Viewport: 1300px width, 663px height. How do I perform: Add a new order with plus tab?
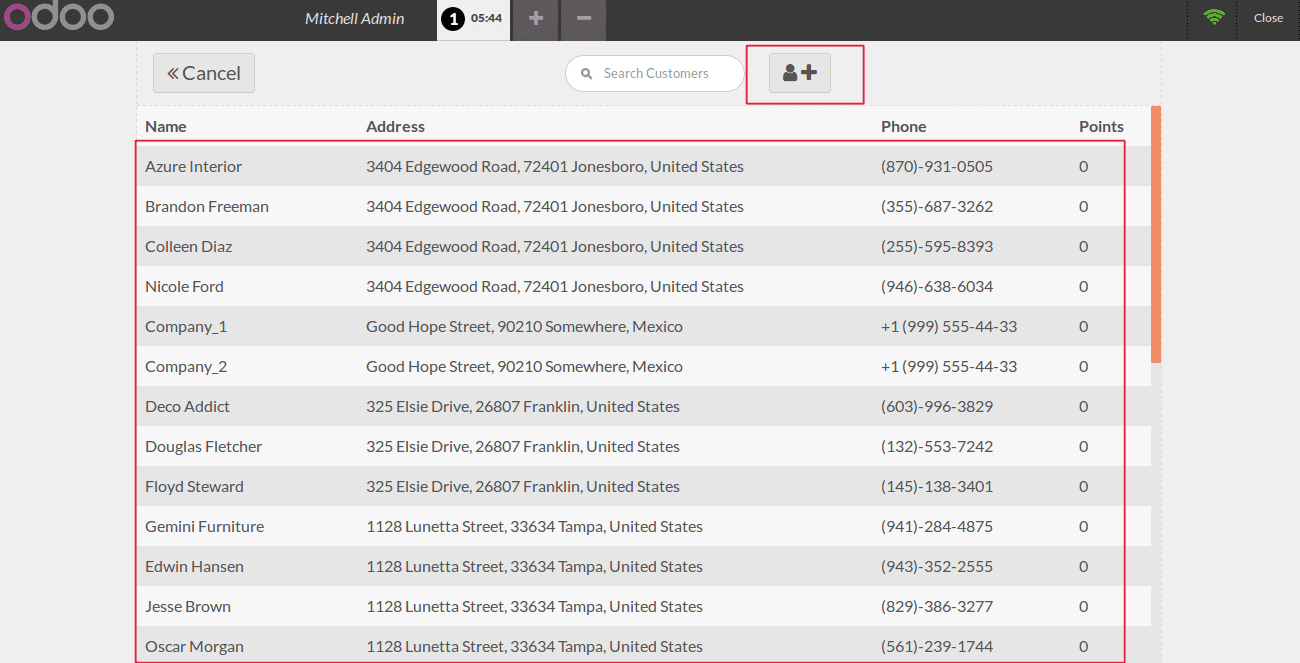[536, 19]
